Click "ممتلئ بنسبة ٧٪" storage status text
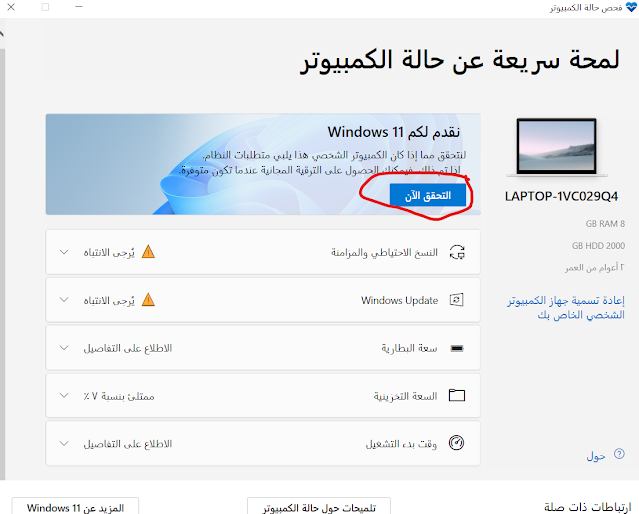Viewport: 639px width, 514px height. click(119, 396)
